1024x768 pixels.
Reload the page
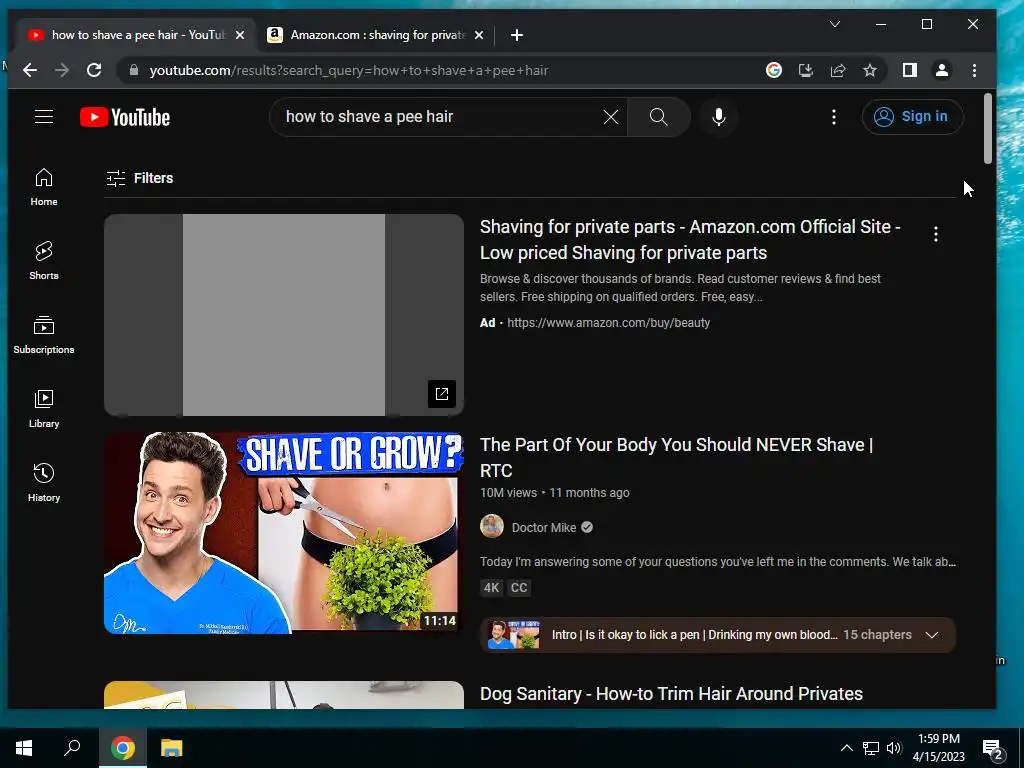(94, 71)
